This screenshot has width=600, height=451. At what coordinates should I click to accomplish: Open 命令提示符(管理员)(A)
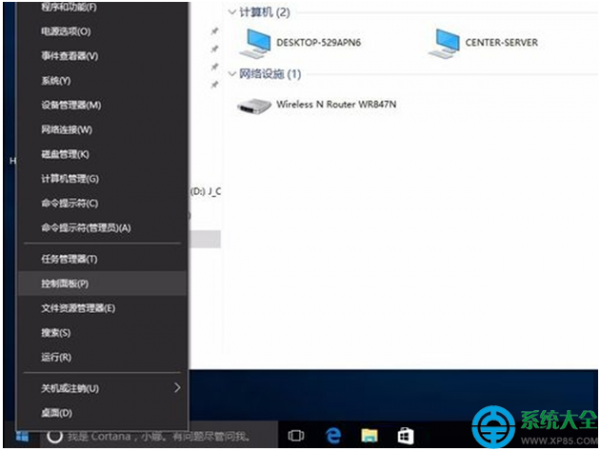(103, 228)
